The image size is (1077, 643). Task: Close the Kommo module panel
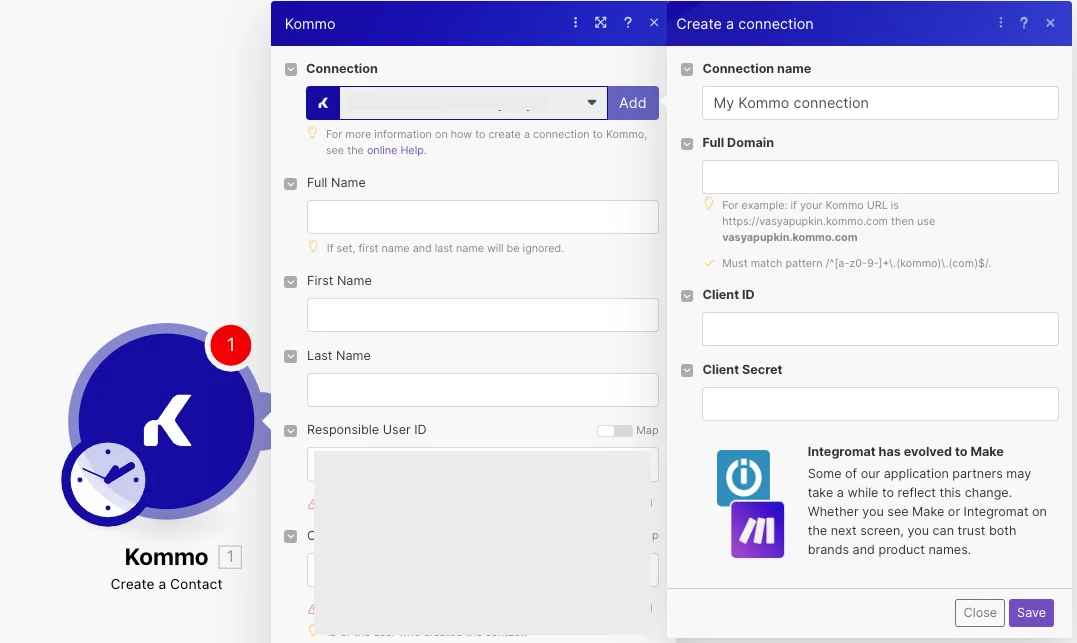coord(654,23)
